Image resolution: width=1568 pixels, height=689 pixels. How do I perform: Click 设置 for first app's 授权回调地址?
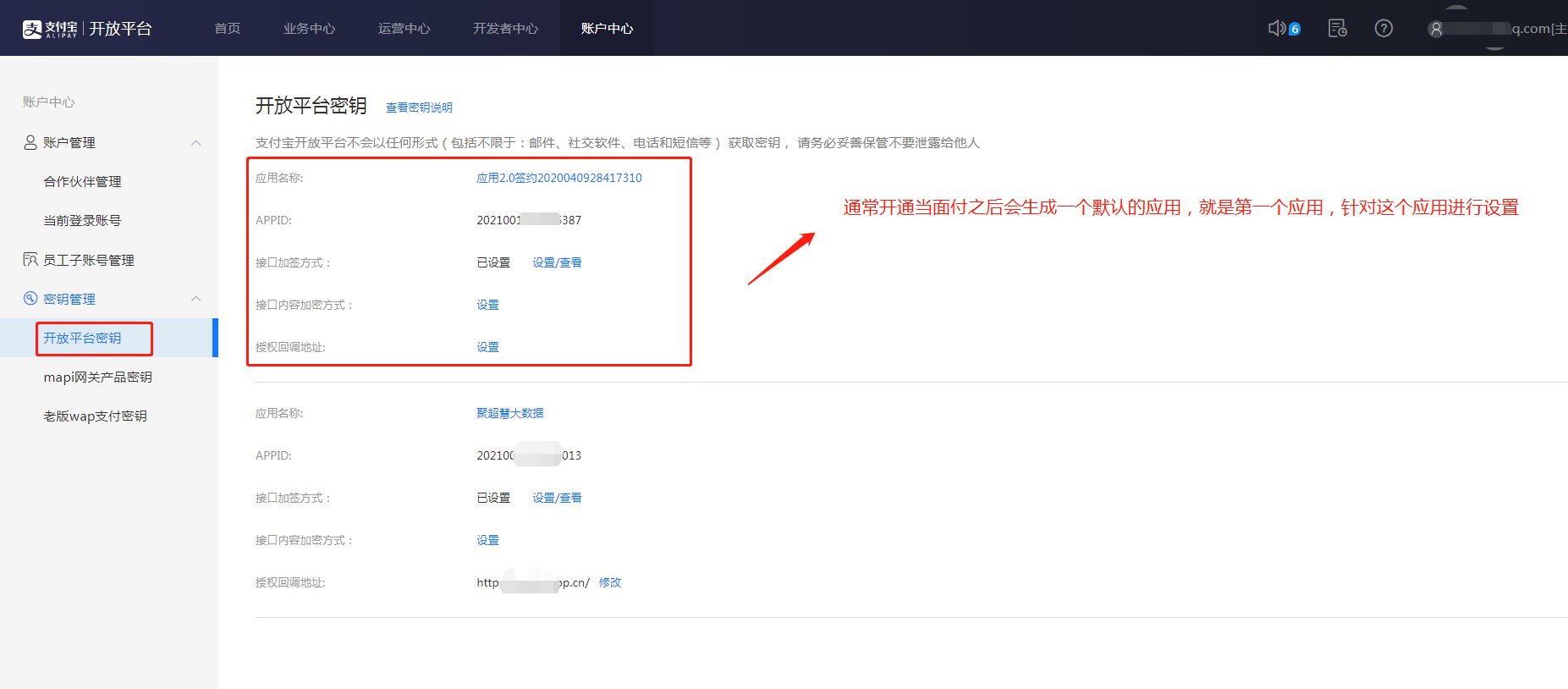[x=487, y=347]
